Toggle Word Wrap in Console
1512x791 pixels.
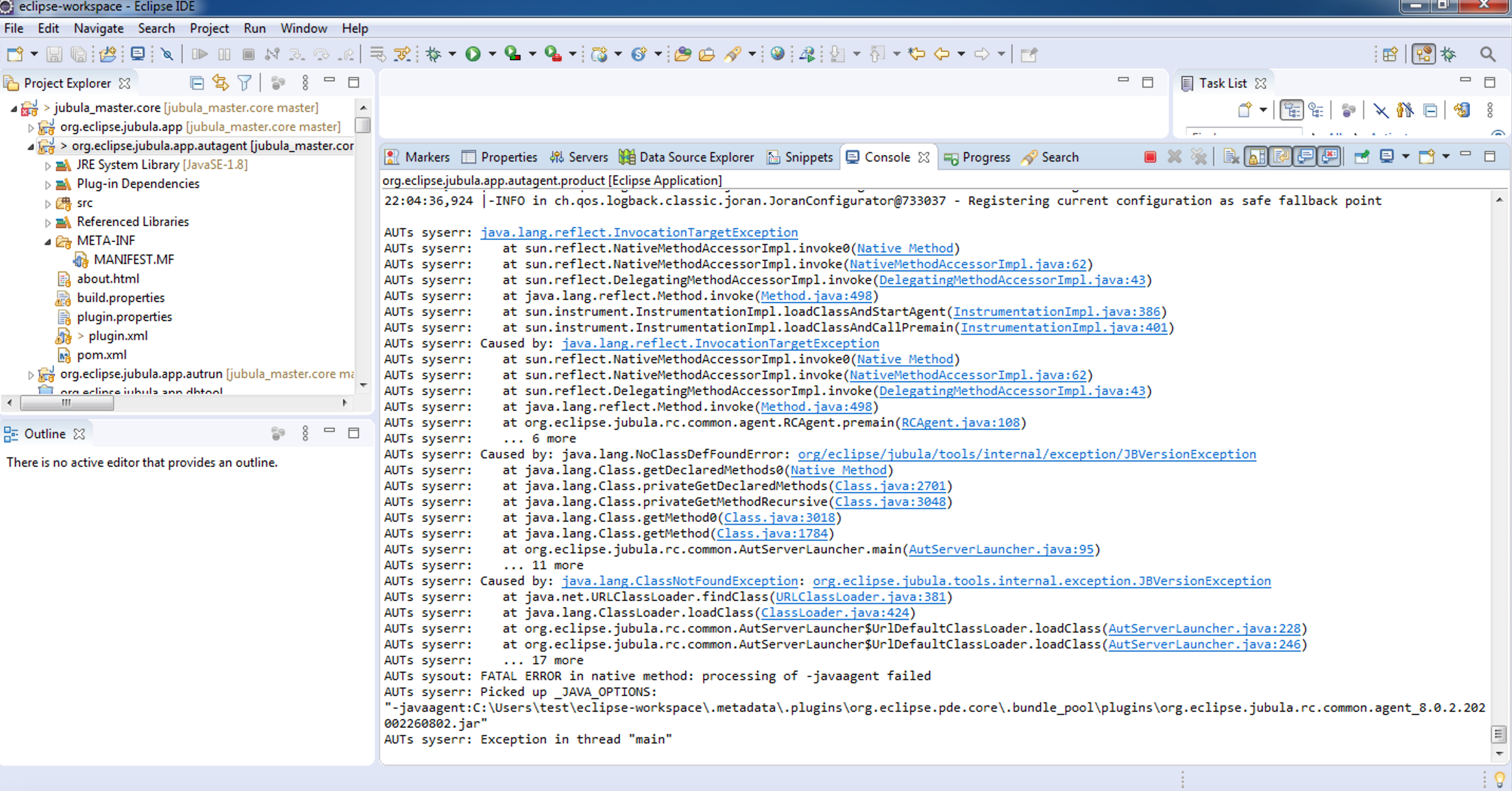[x=1281, y=157]
